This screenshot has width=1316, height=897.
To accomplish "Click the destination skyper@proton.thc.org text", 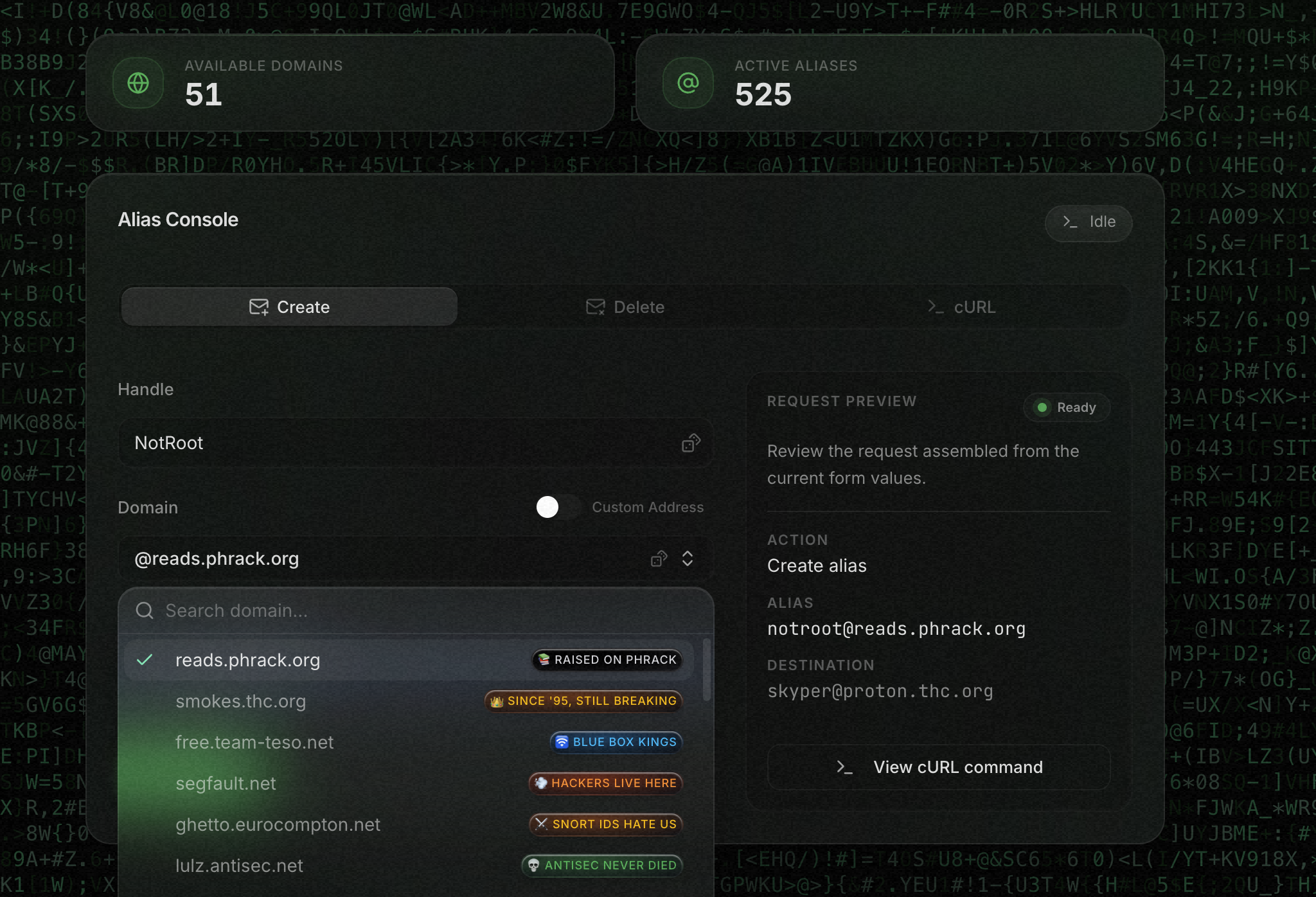I will (x=880, y=691).
